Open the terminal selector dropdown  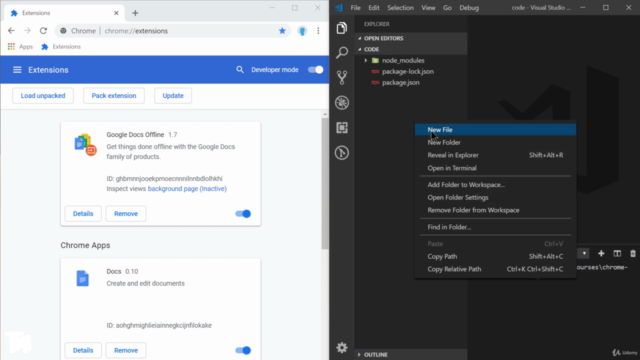pyautogui.click(x=584, y=253)
